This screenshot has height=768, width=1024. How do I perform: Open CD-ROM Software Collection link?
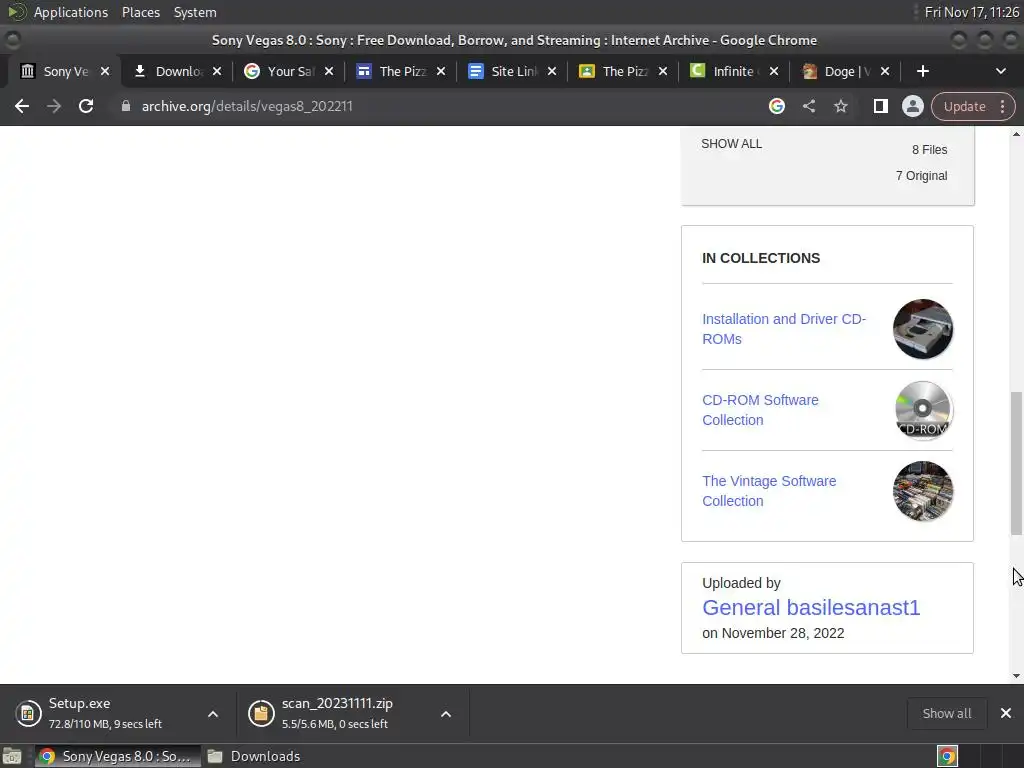tap(760, 409)
